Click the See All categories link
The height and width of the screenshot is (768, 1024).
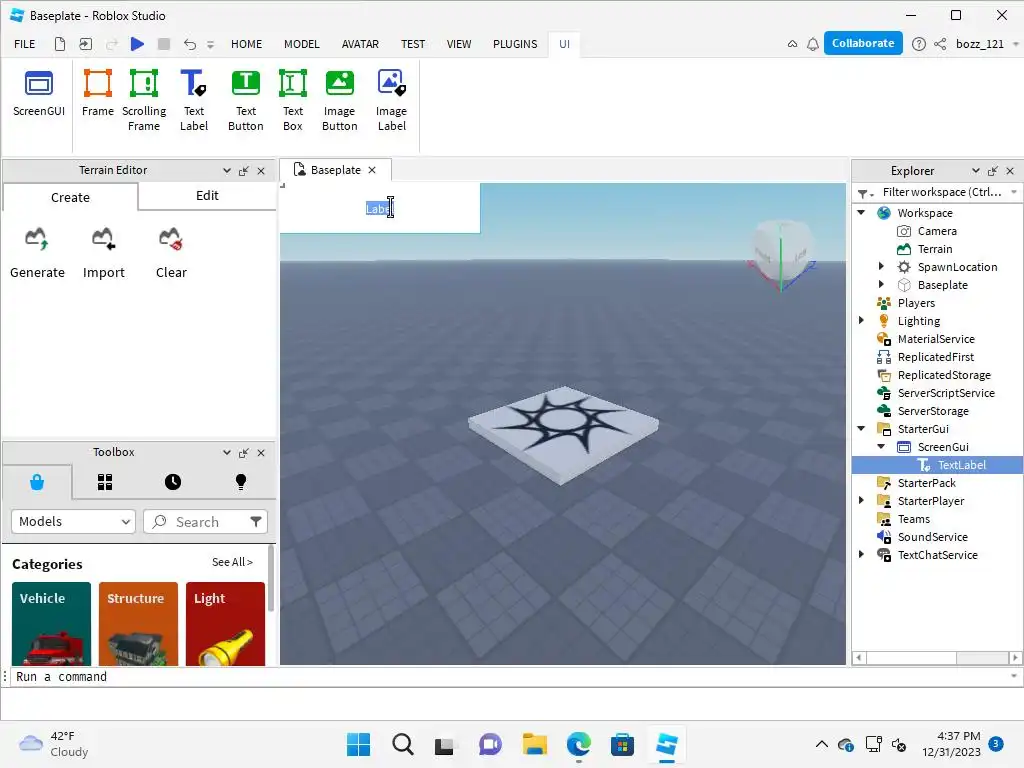click(232, 562)
